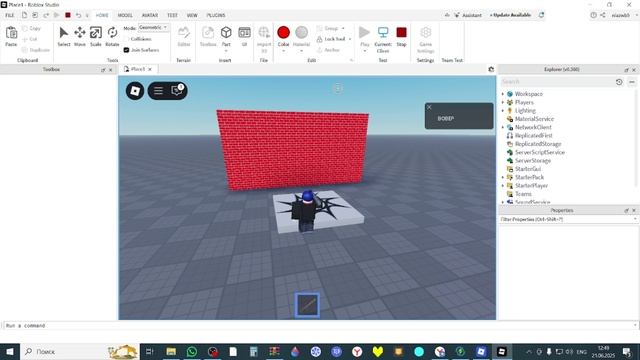
Task: Open the Windows Start menu
Action: click(x=10, y=351)
